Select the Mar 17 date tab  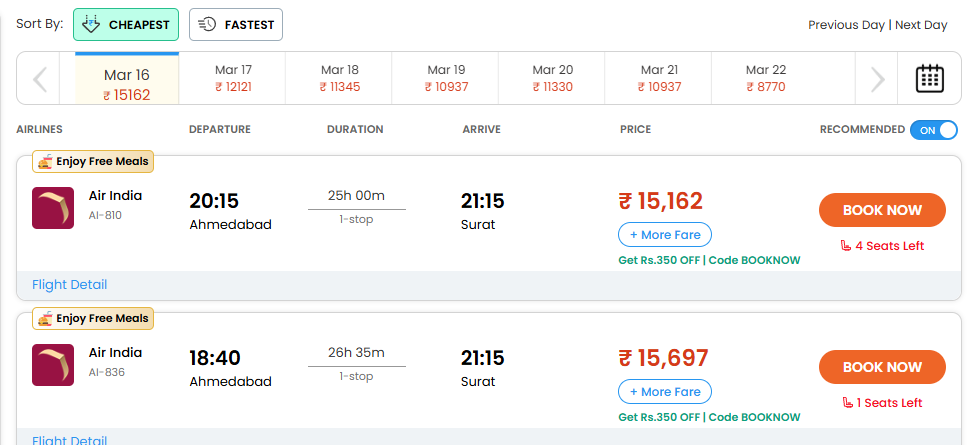(233, 78)
